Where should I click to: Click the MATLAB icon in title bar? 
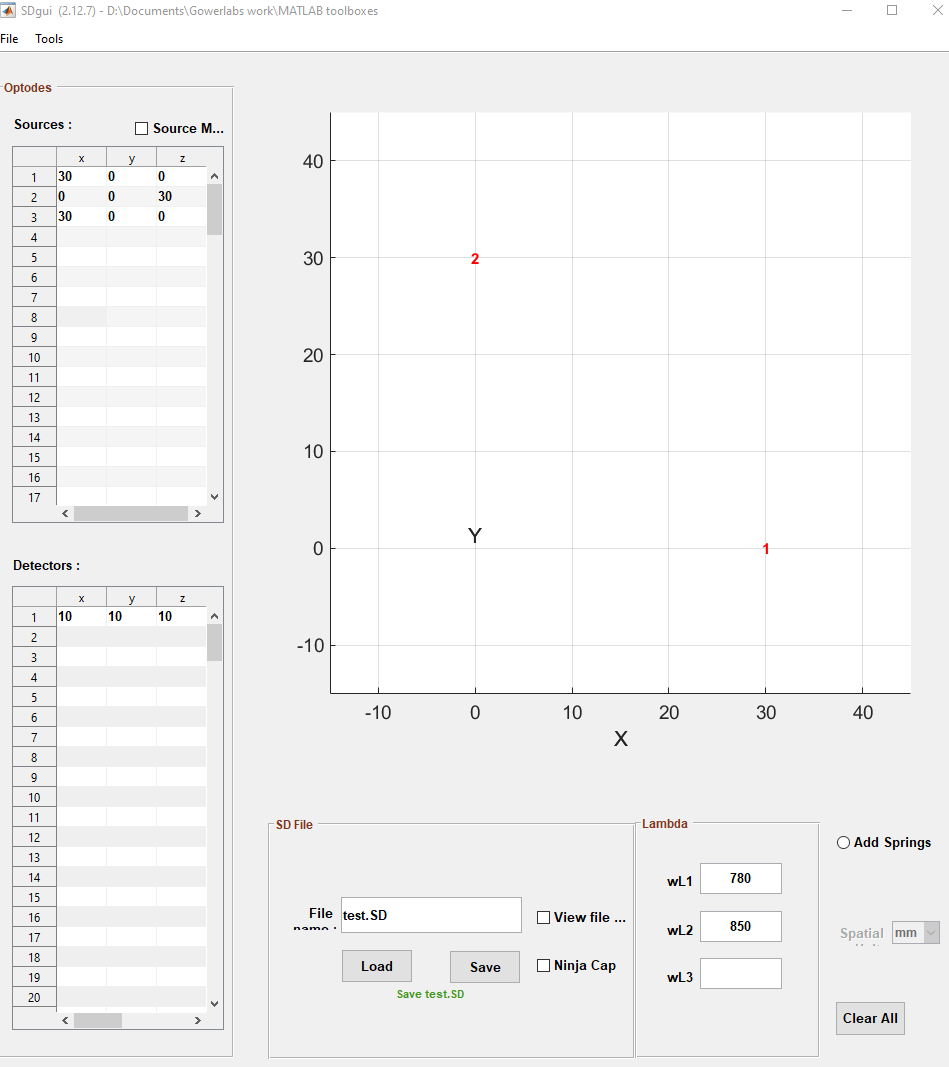[8, 10]
